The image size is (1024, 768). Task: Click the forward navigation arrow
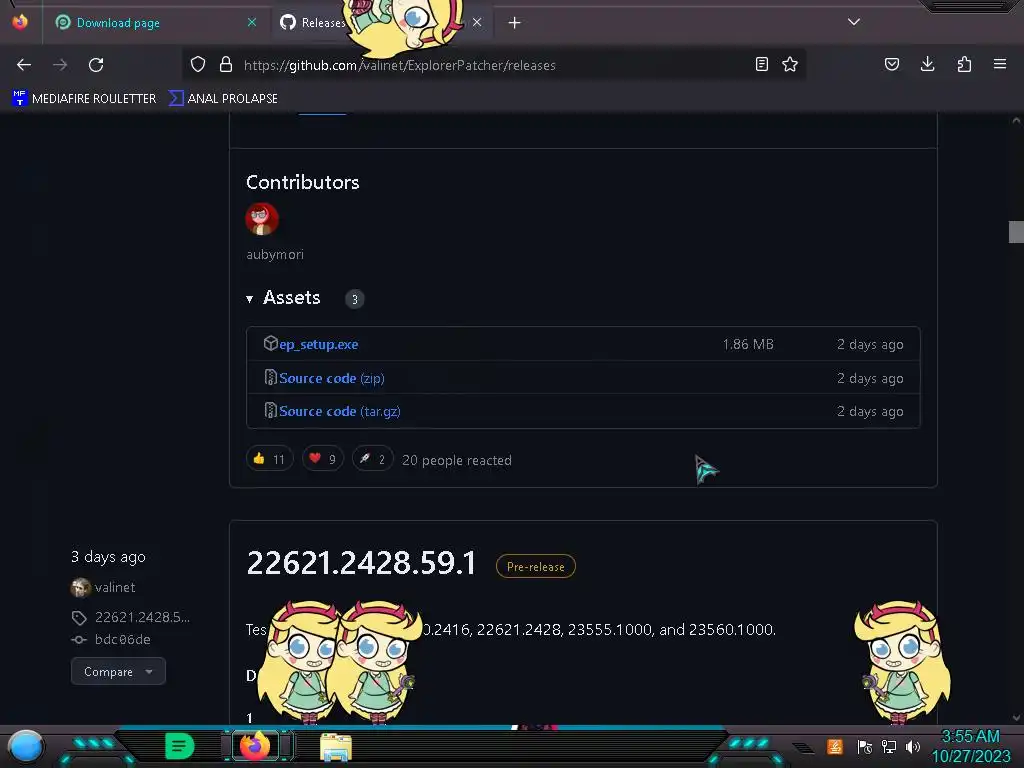point(60,65)
